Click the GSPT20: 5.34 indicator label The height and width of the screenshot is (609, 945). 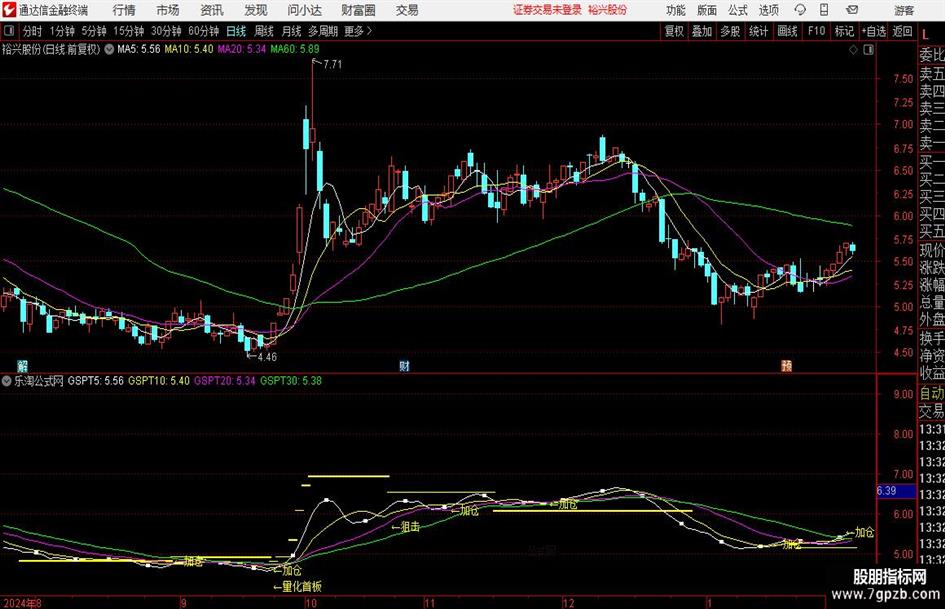click(x=224, y=381)
